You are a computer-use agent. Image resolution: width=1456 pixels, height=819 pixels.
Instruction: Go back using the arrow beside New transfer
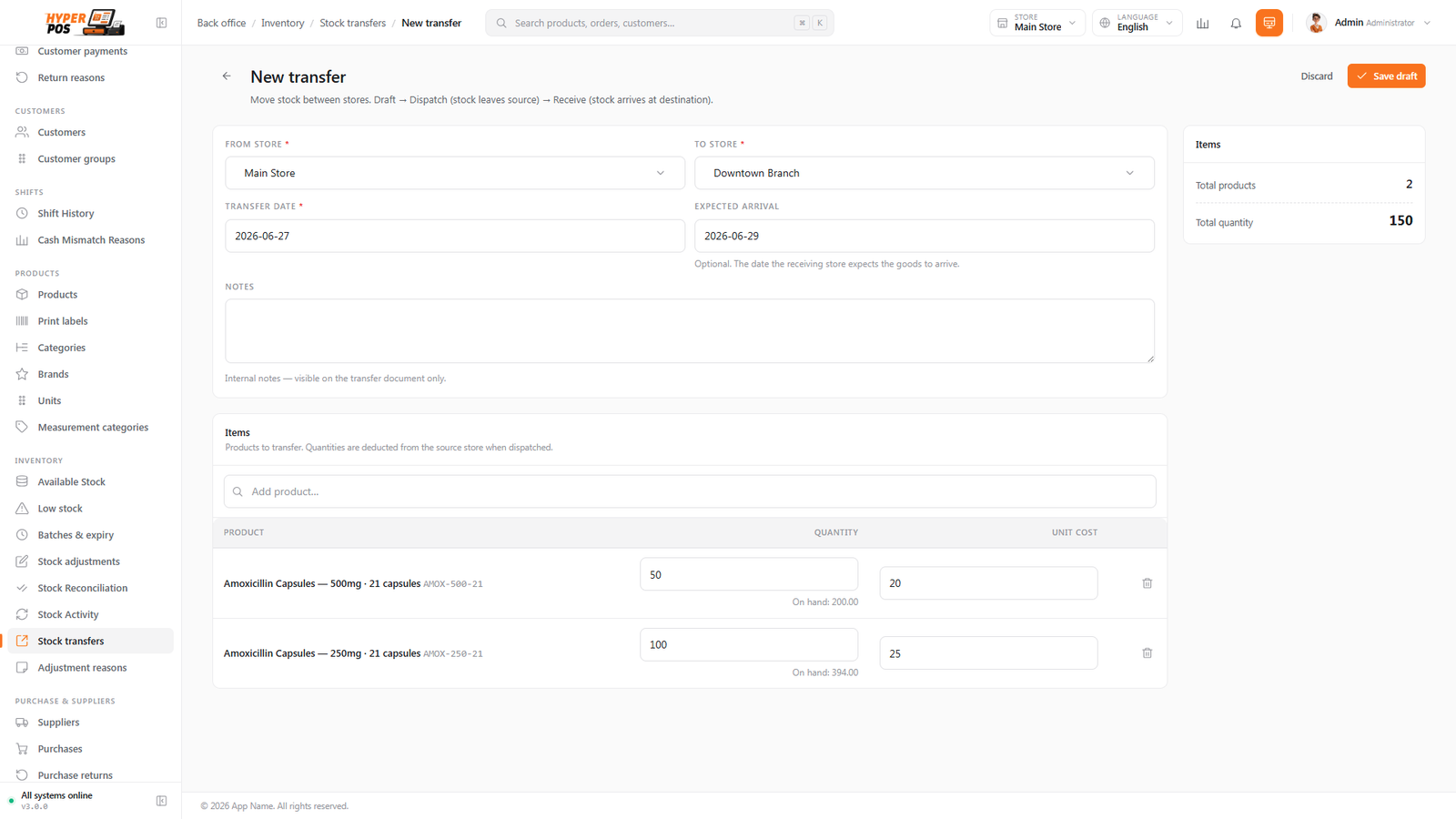click(227, 76)
